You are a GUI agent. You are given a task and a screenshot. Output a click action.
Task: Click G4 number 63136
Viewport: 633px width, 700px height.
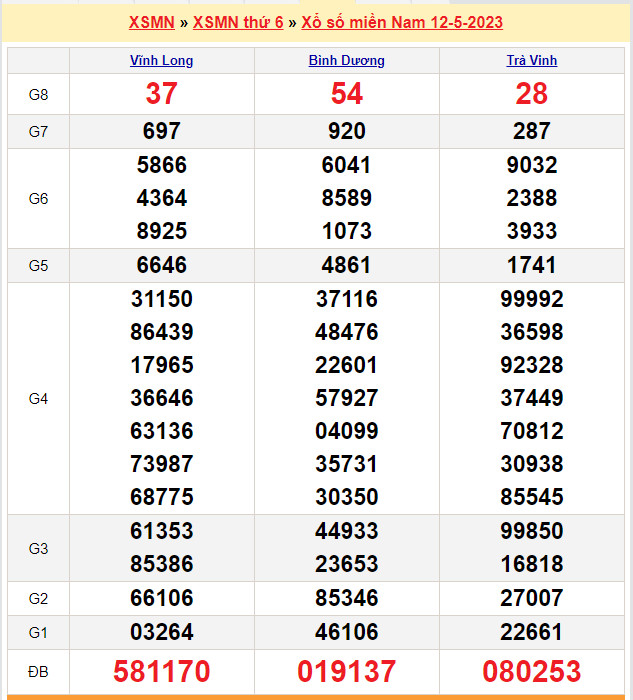[162, 431]
